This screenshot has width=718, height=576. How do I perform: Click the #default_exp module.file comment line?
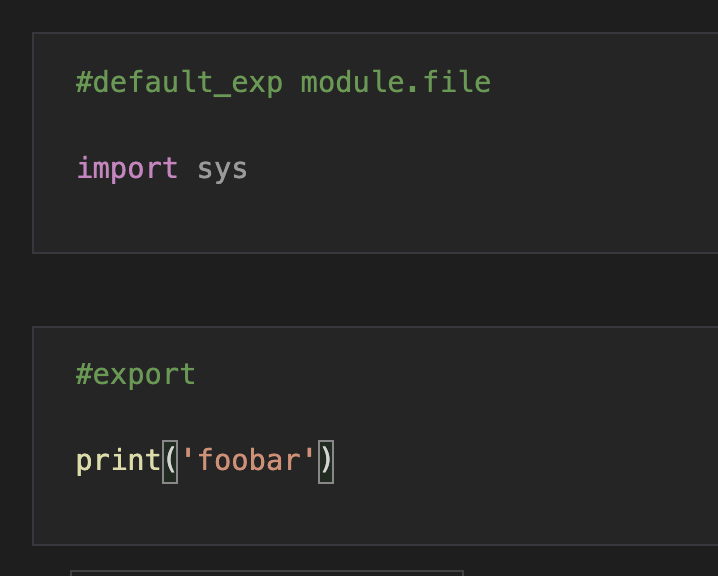click(283, 83)
